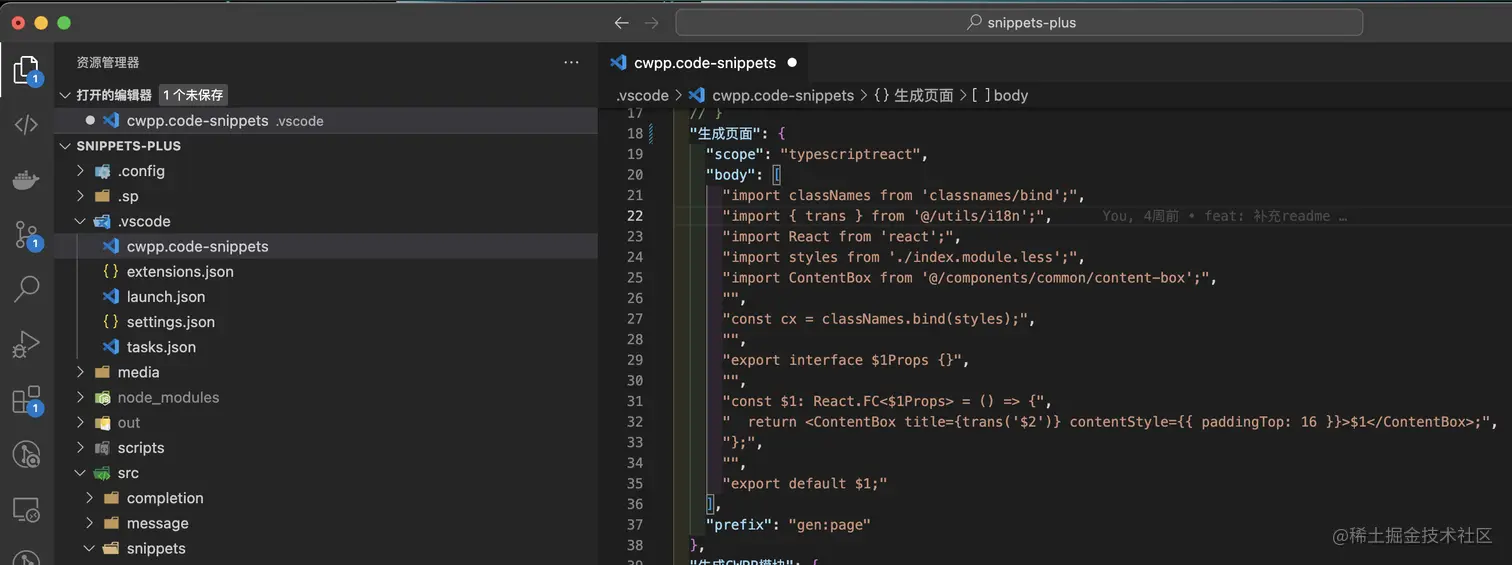1512x565 pixels.
Task: Click the folder icon of media
Action: pyautogui.click(x=101, y=372)
